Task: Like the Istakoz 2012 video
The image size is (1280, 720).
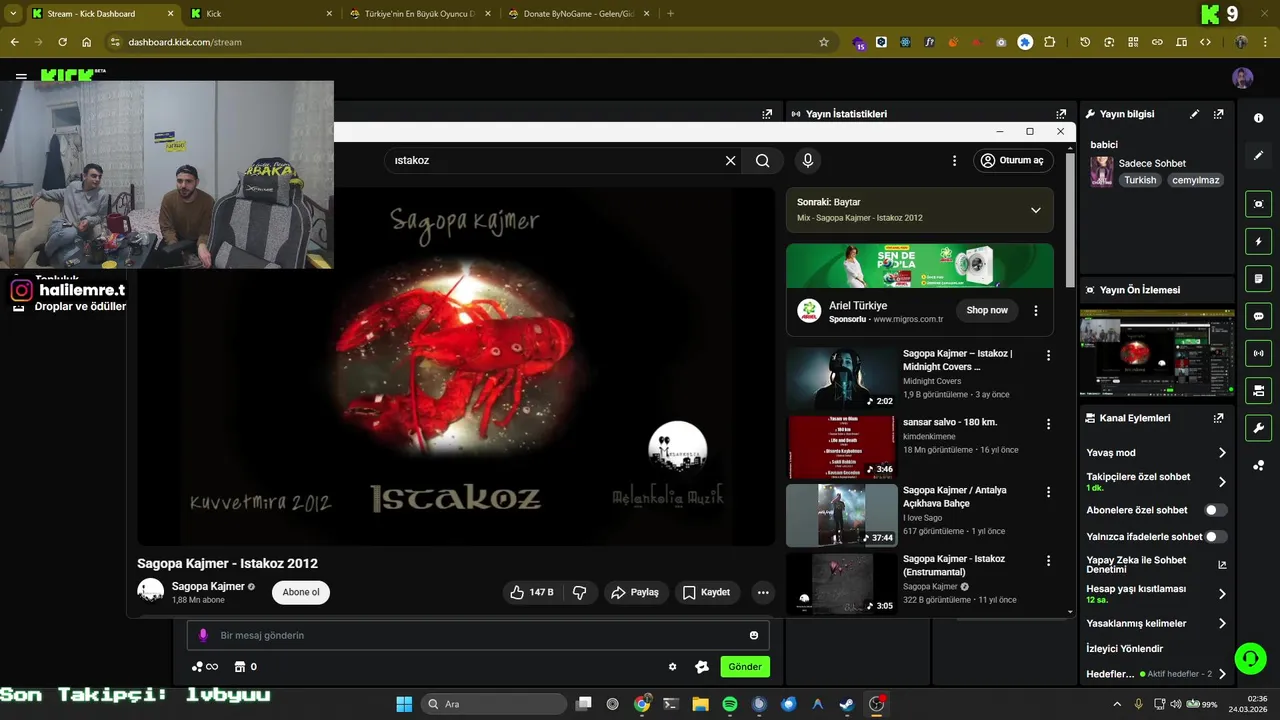Action: pos(533,592)
